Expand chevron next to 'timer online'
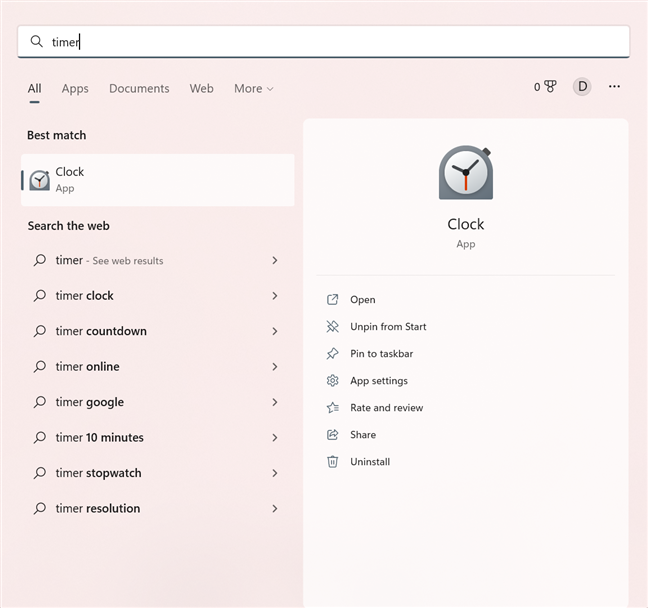The height and width of the screenshot is (608, 648). 275,367
